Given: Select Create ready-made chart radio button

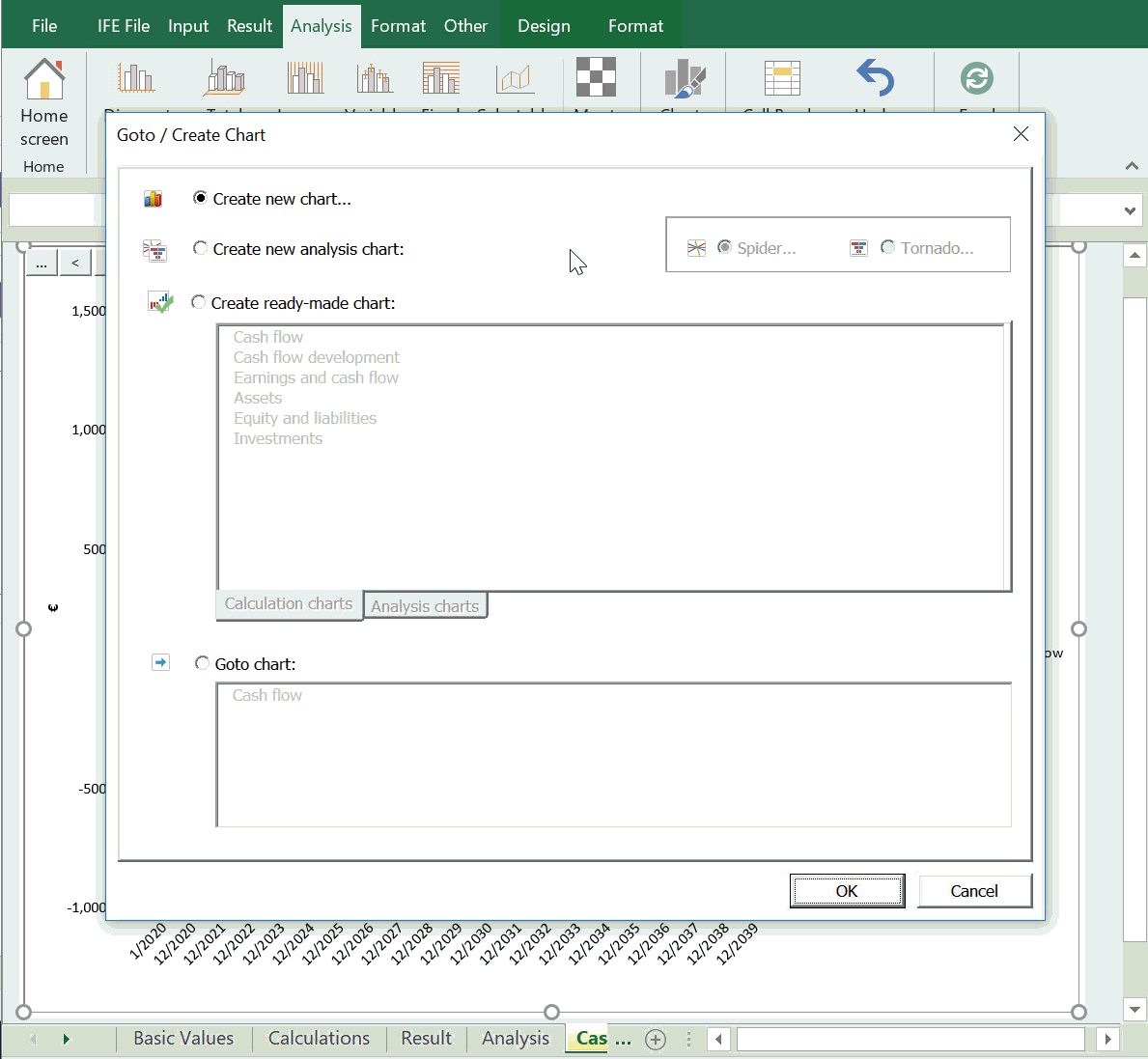Looking at the screenshot, I should tap(198, 302).
